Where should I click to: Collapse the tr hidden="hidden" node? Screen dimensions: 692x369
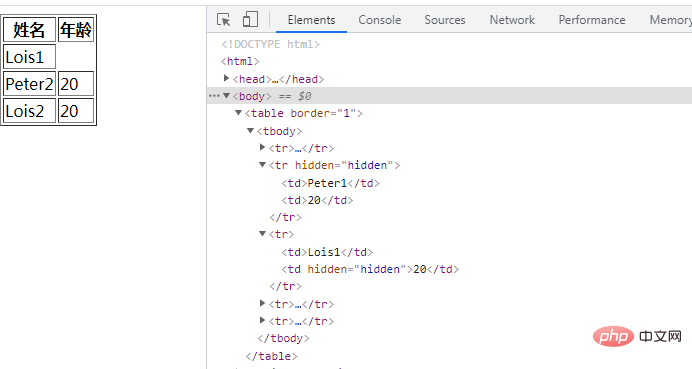click(x=262, y=165)
